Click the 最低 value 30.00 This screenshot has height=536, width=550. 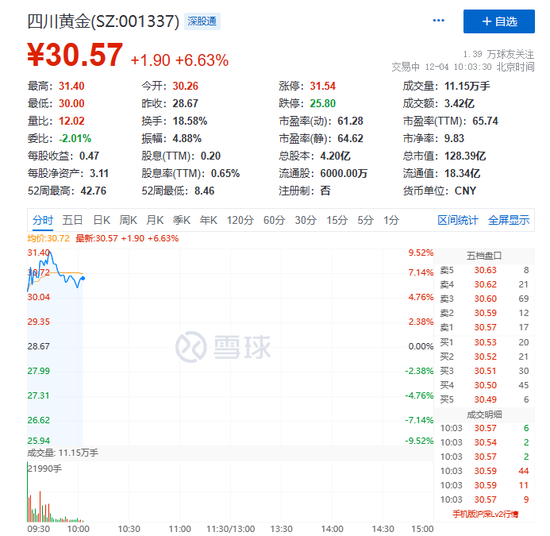click(x=72, y=103)
